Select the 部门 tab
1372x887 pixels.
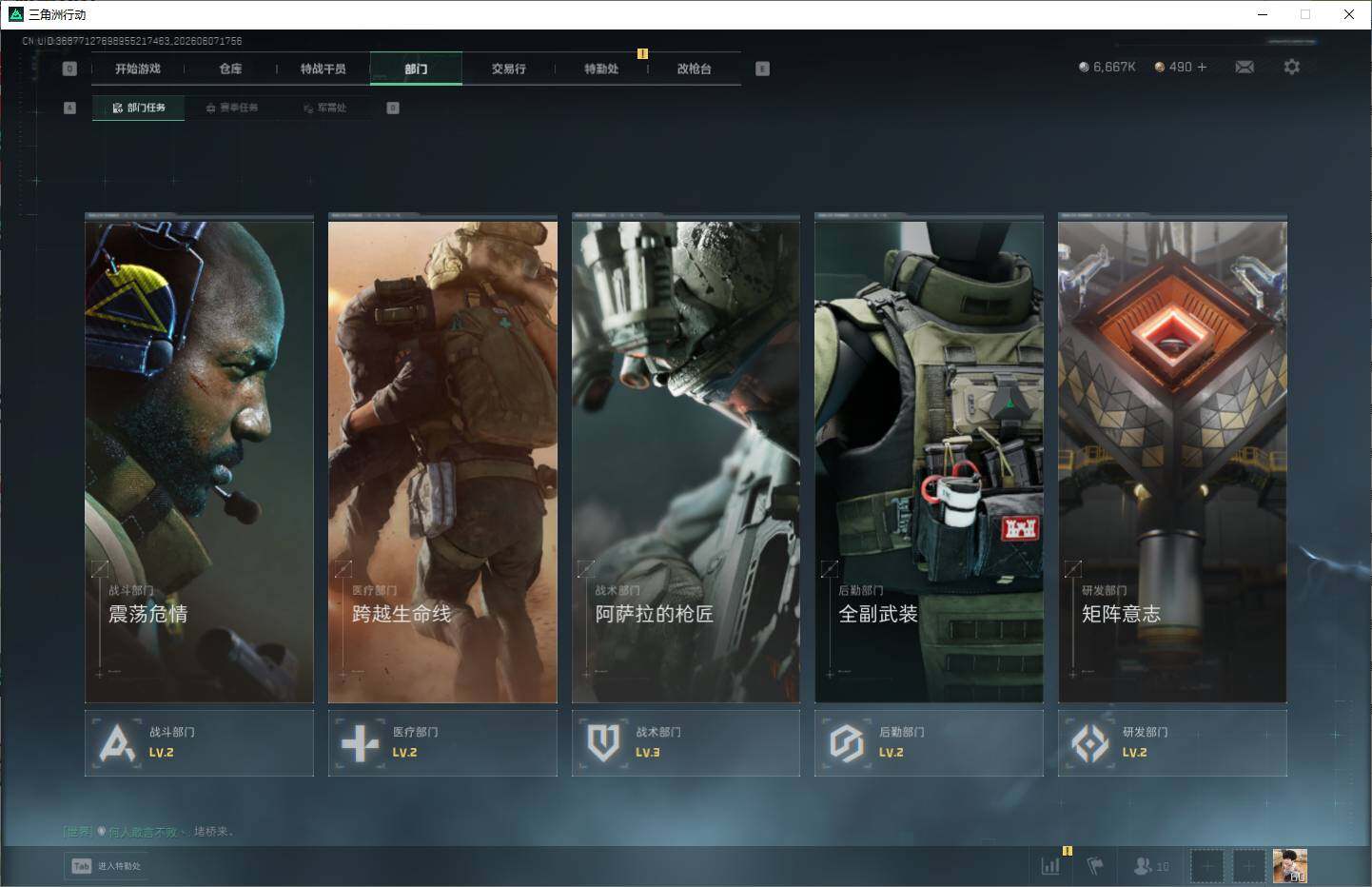(x=416, y=69)
